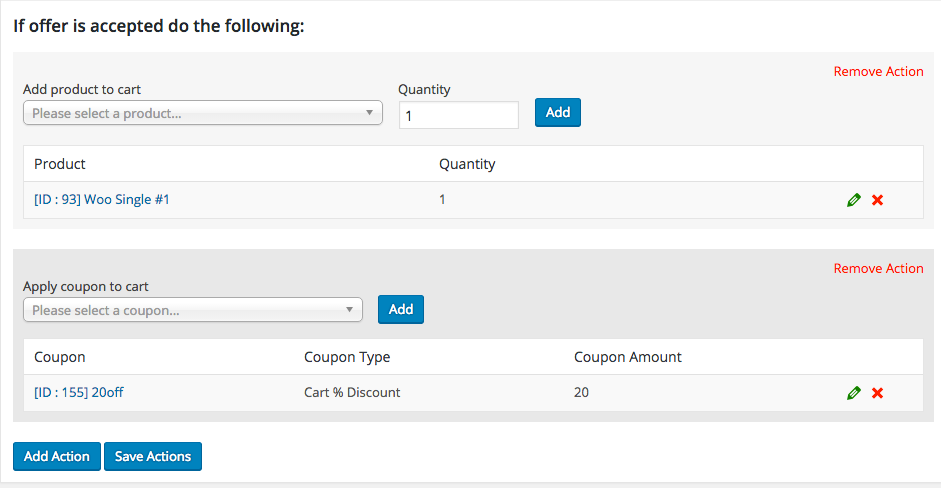Click red delete icon for Woo Single #1
941x488 pixels.
(877, 200)
